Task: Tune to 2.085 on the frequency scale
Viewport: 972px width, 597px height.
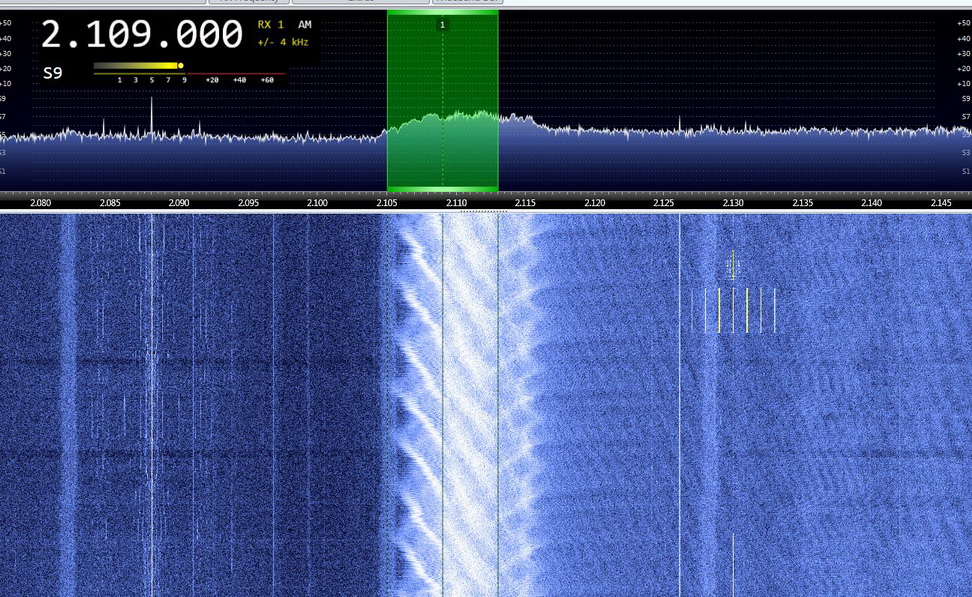Action: (x=110, y=203)
